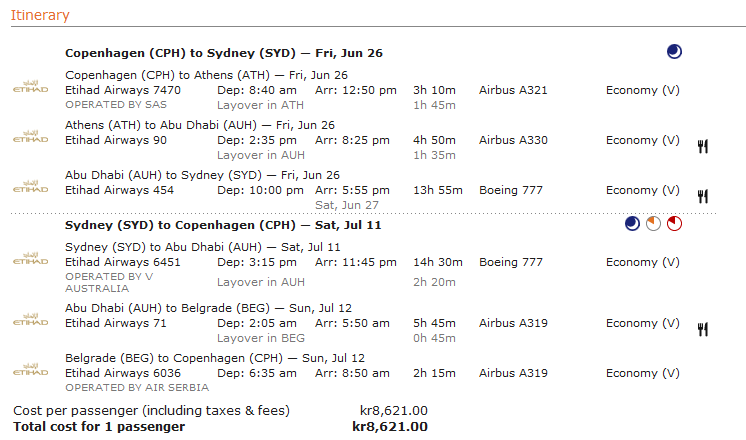Click the blue moon icon for return flight
Screen dimensions: 746x440
(632, 223)
